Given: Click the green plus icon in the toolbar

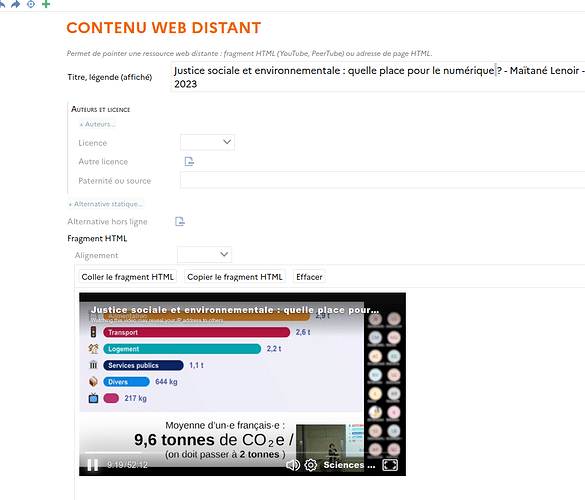Looking at the screenshot, I should pos(46,4).
